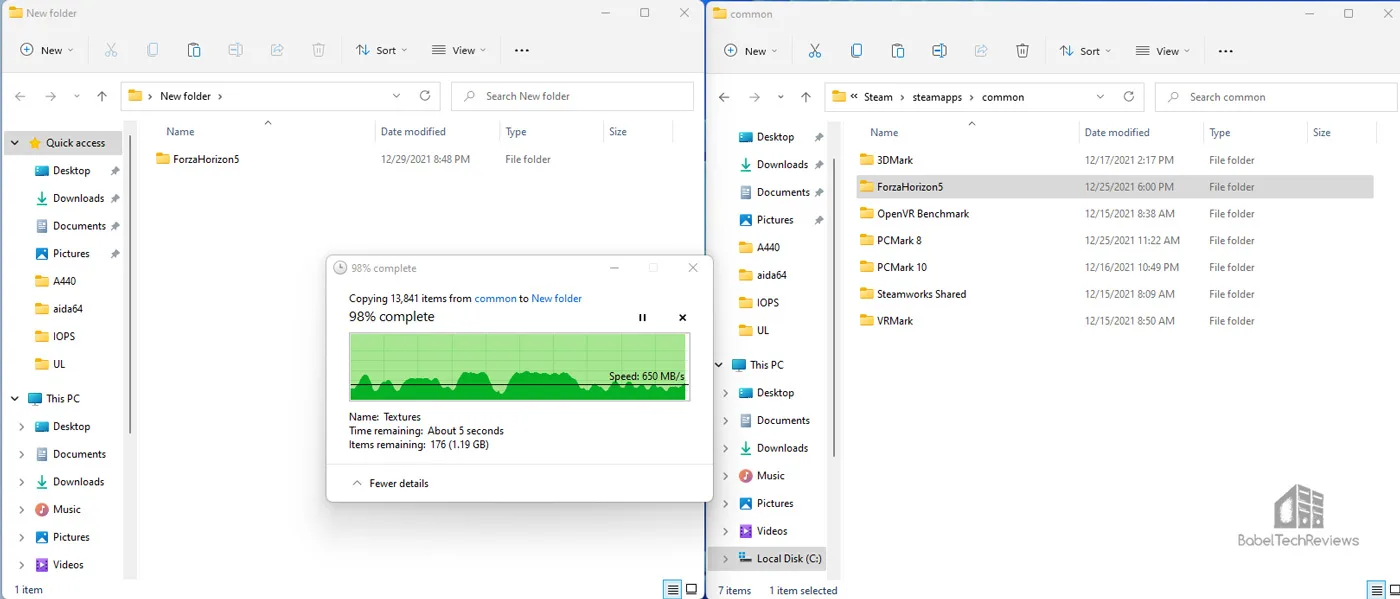Collapse Quick access in New folder window
The image size is (1400, 599).
[15, 143]
